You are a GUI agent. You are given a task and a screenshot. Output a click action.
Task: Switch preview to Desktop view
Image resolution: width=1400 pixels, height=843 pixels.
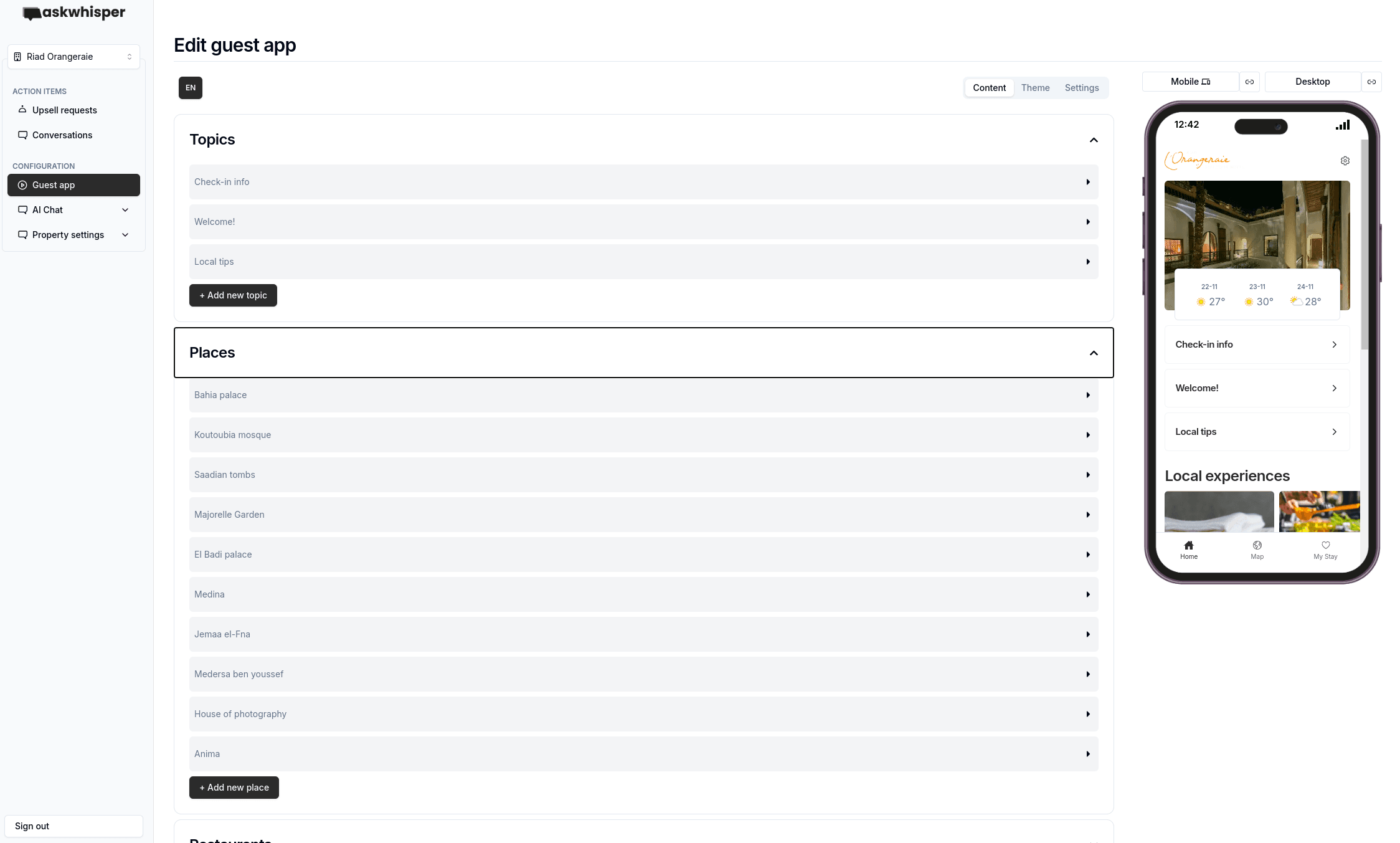tap(1312, 82)
